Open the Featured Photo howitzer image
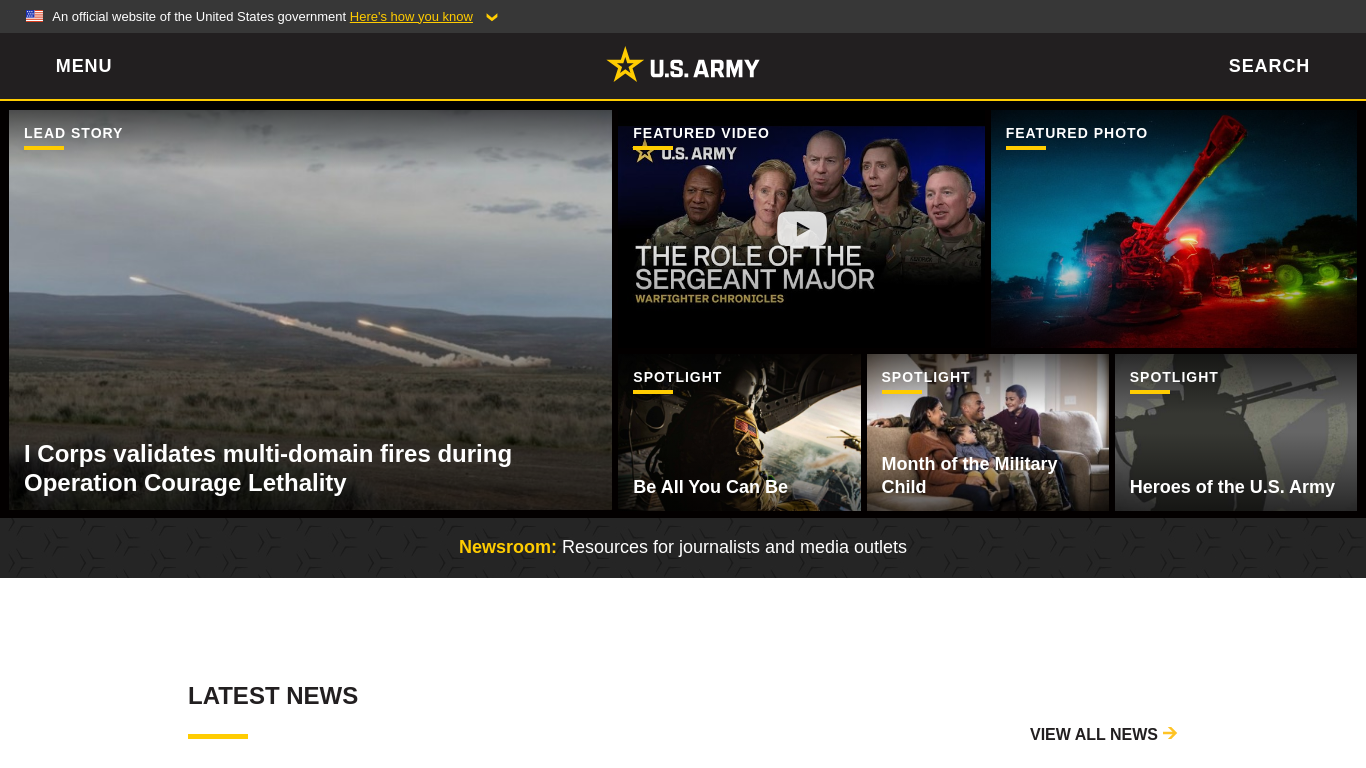The width and height of the screenshot is (1366, 768). (x=1174, y=229)
